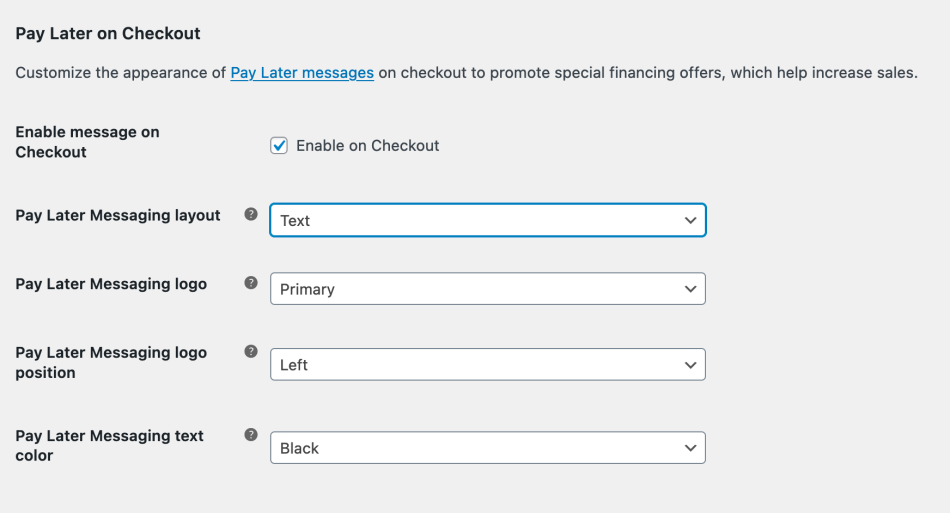The image size is (950, 513).
Task: Open the layout dropdown showing Text
Action: 487,220
